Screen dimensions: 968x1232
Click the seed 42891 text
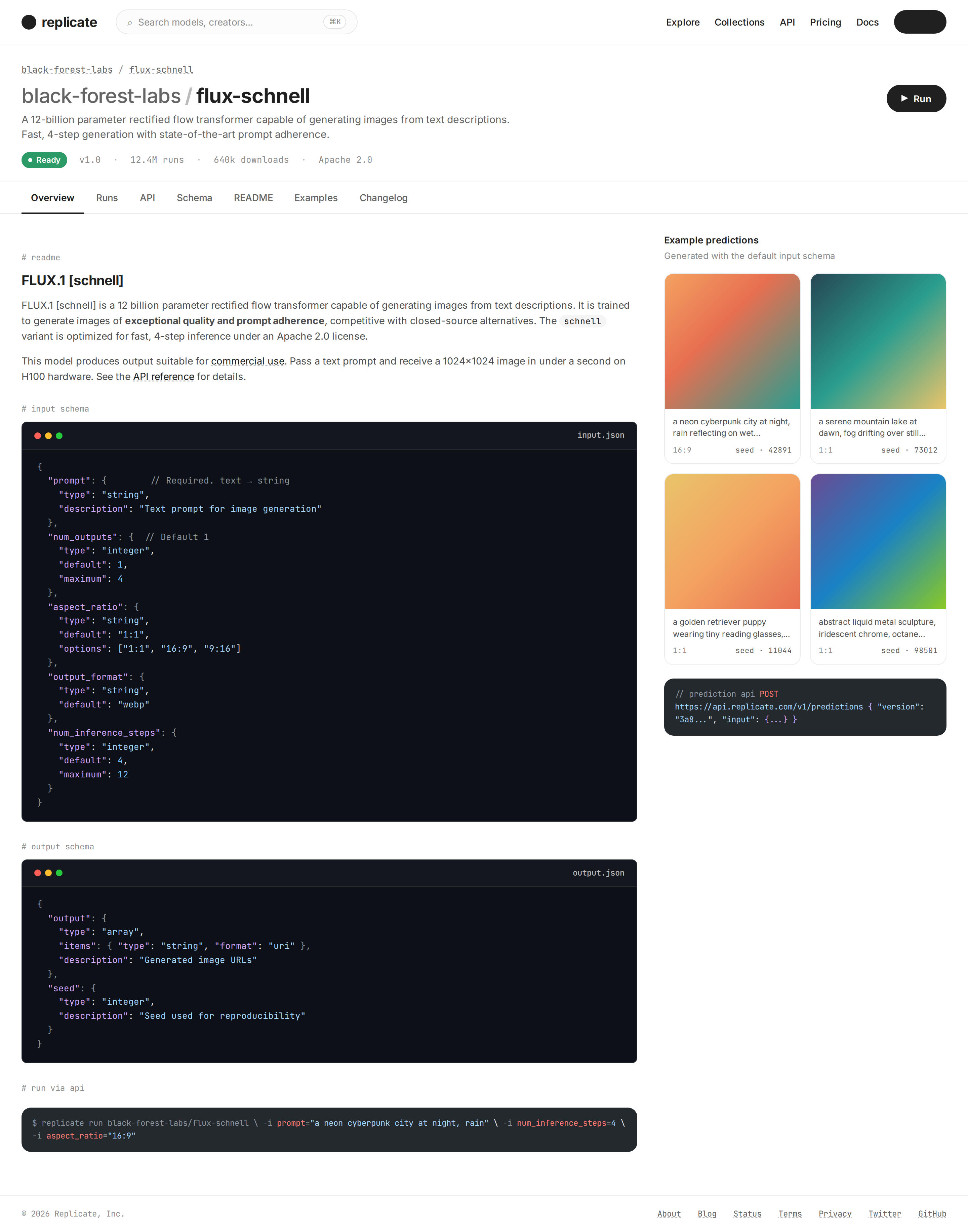click(763, 450)
